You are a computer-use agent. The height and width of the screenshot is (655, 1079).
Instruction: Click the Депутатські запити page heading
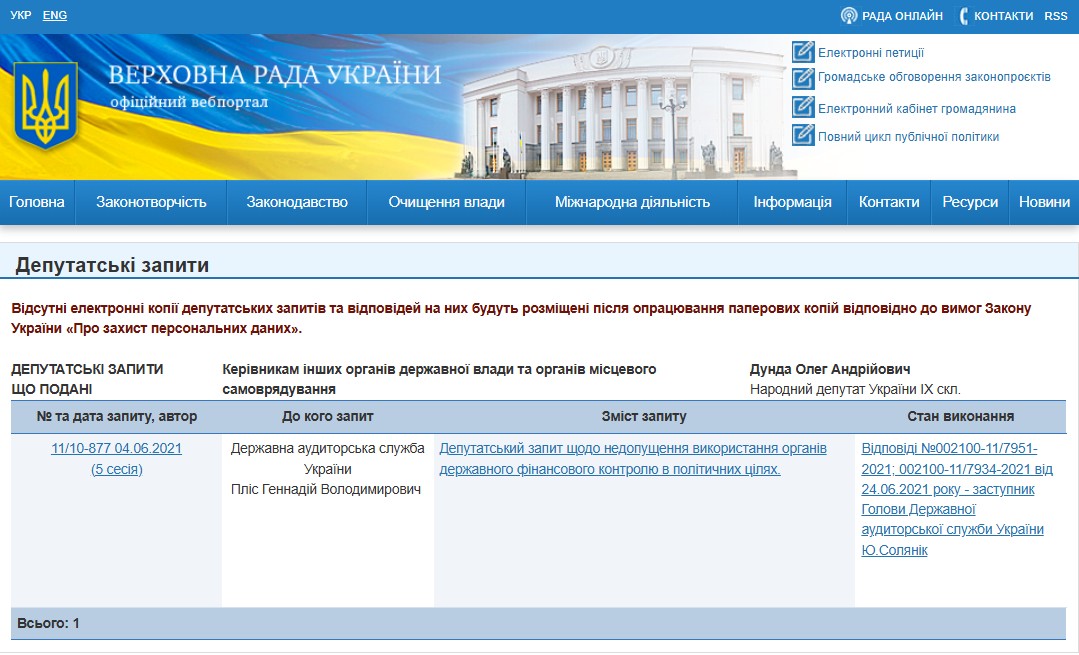112,265
